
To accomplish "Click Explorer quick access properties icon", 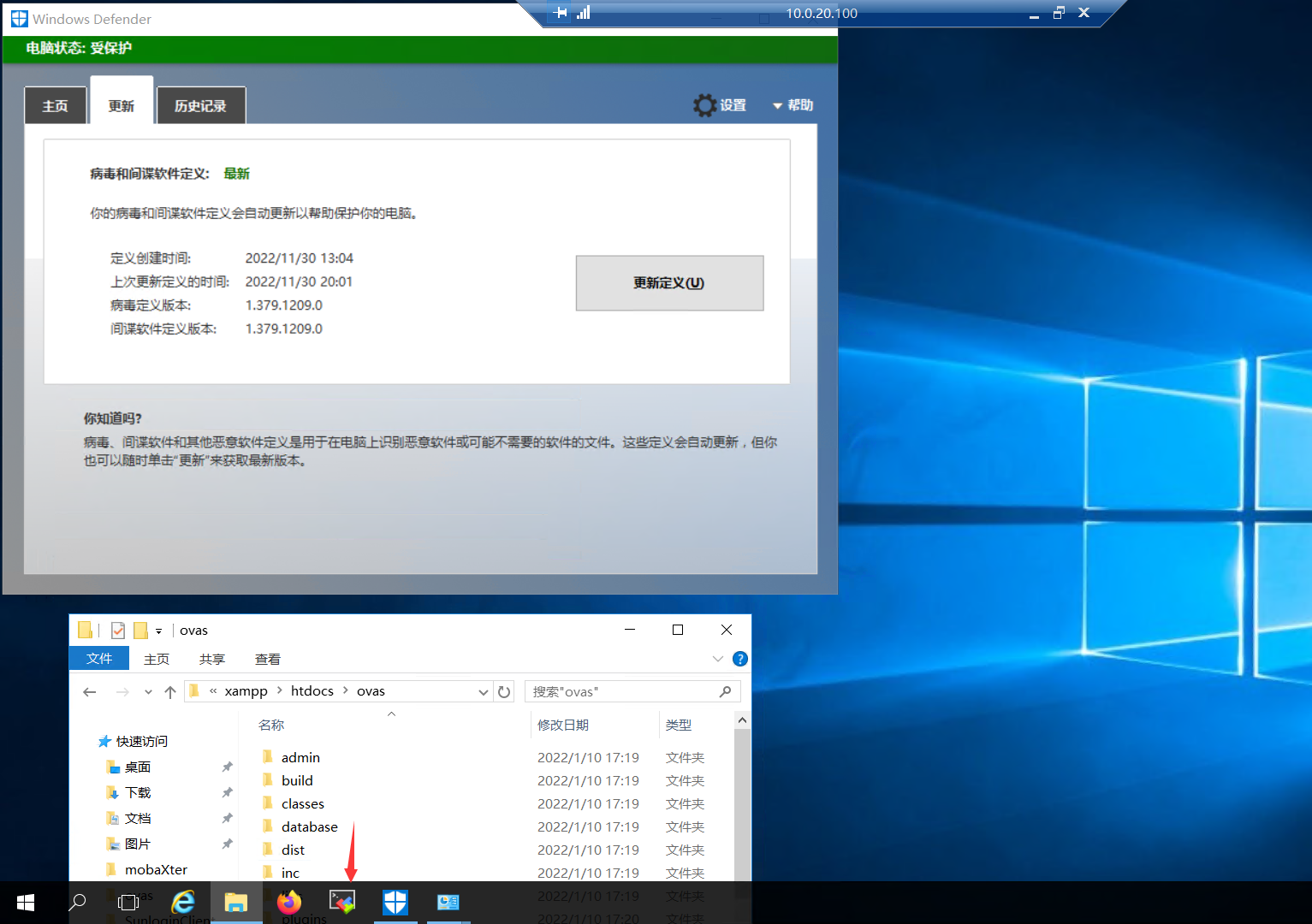I will [x=118, y=631].
